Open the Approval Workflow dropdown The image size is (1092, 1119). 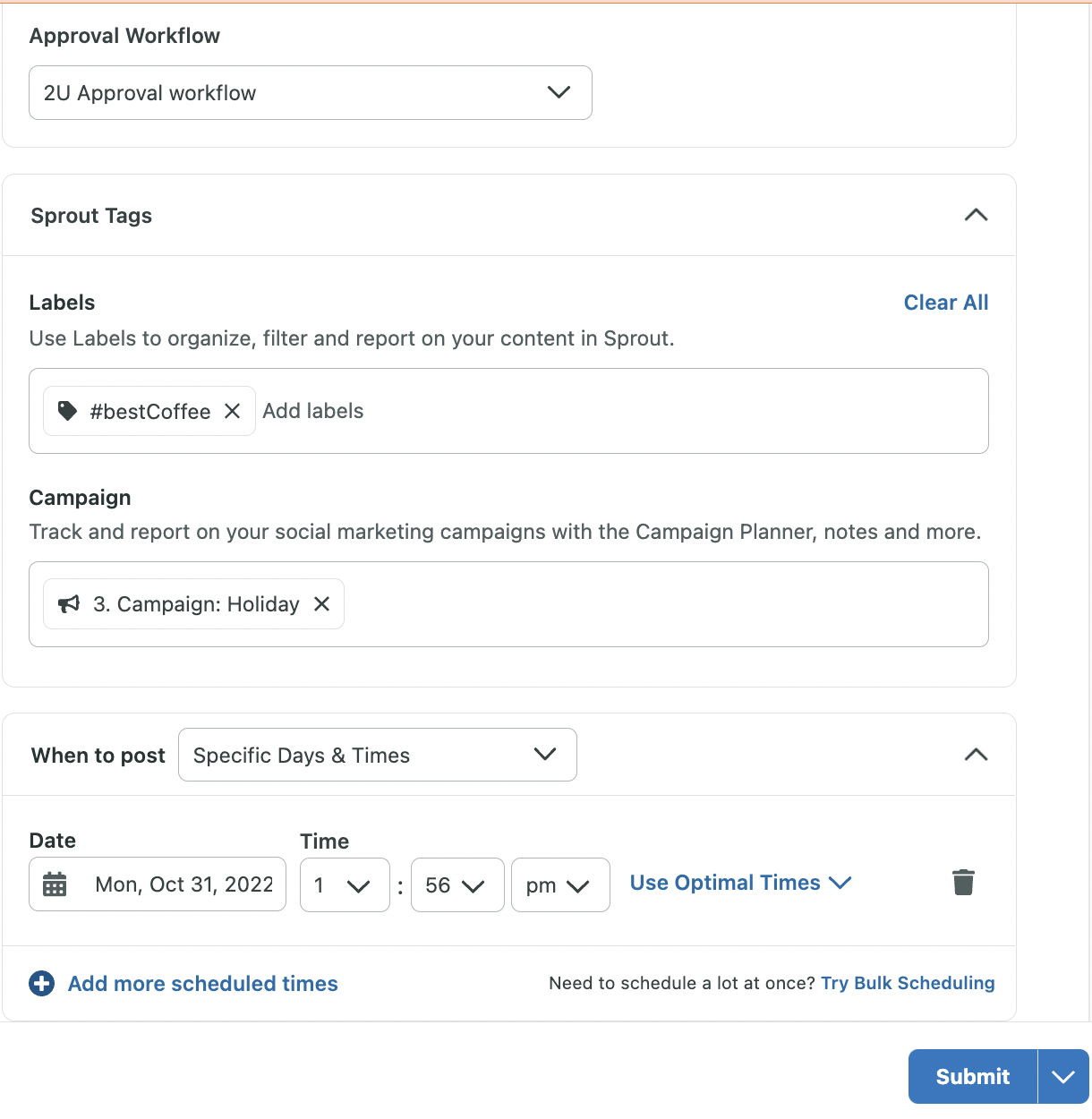click(x=311, y=92)
